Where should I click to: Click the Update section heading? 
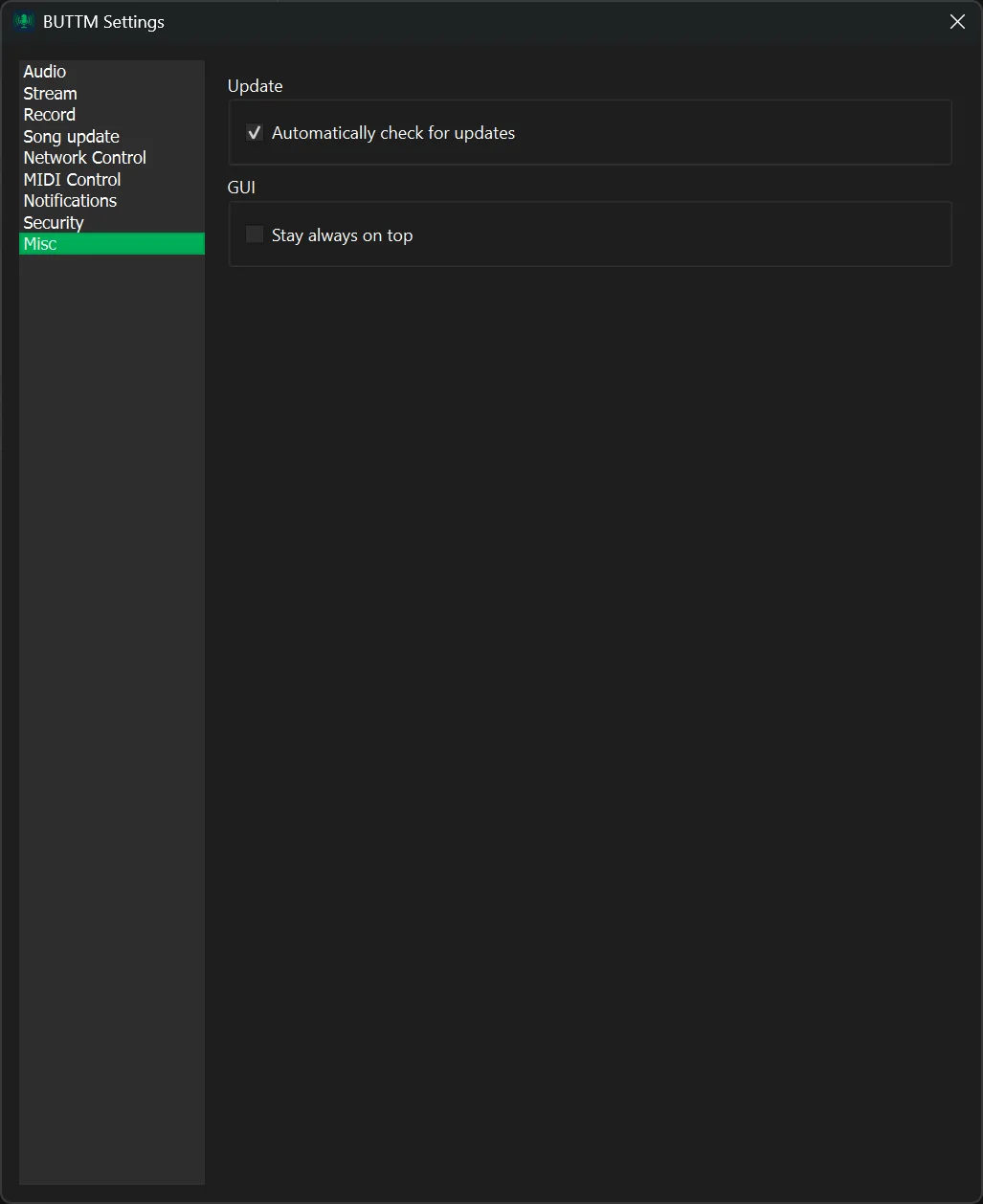255,85
